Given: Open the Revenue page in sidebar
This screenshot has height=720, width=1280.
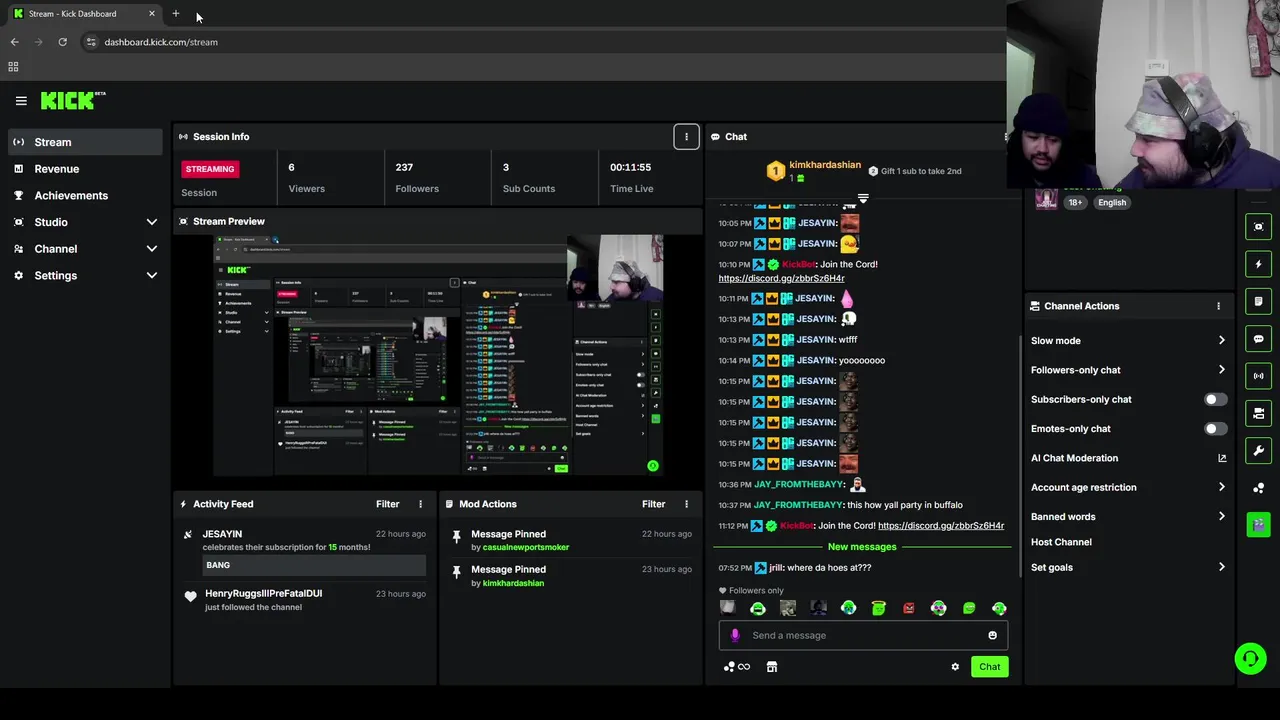Looking at the screenshot, I should pos(85,169).
